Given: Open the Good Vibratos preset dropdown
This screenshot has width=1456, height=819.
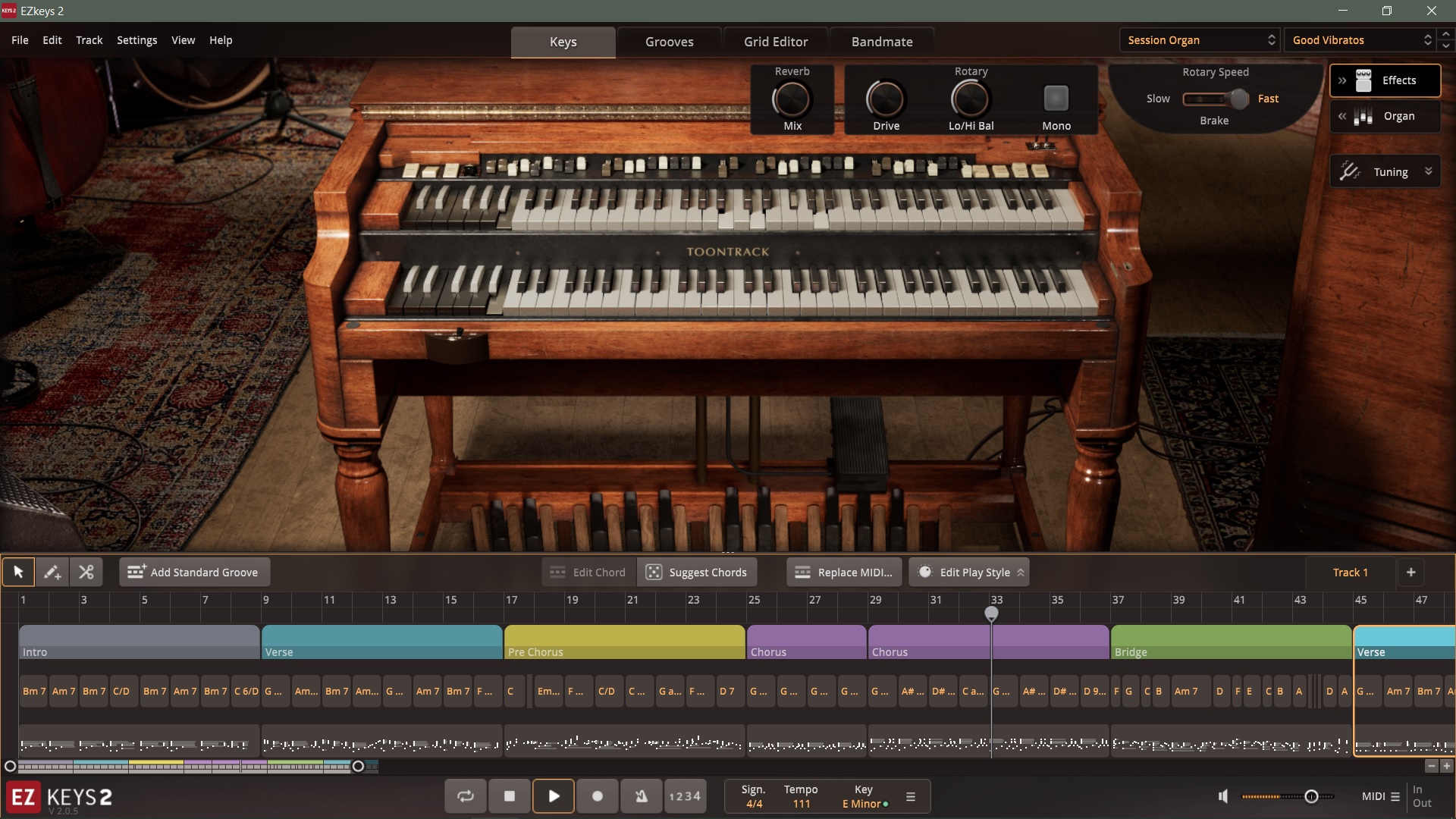Looking at the screenshot, I should (1360, 40).
